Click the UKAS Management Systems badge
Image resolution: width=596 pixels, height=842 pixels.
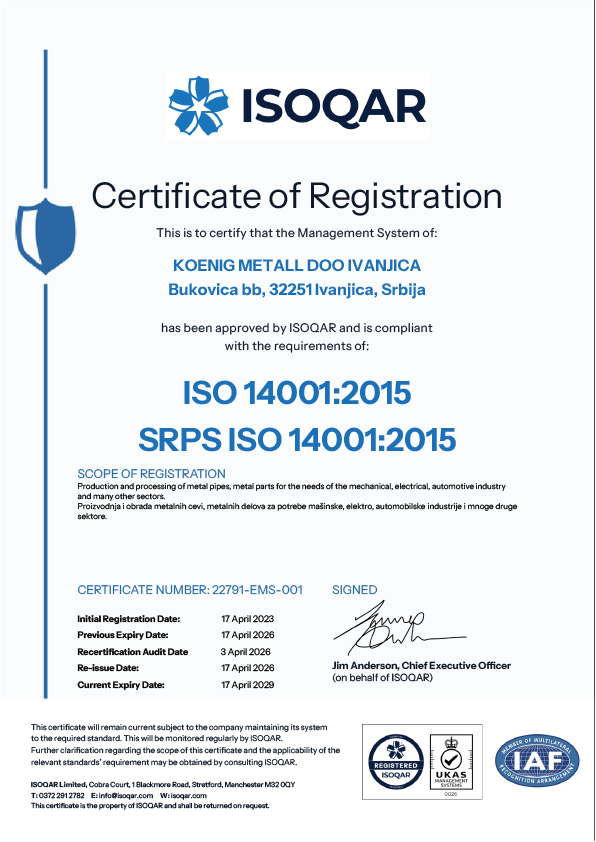(451, 763)
